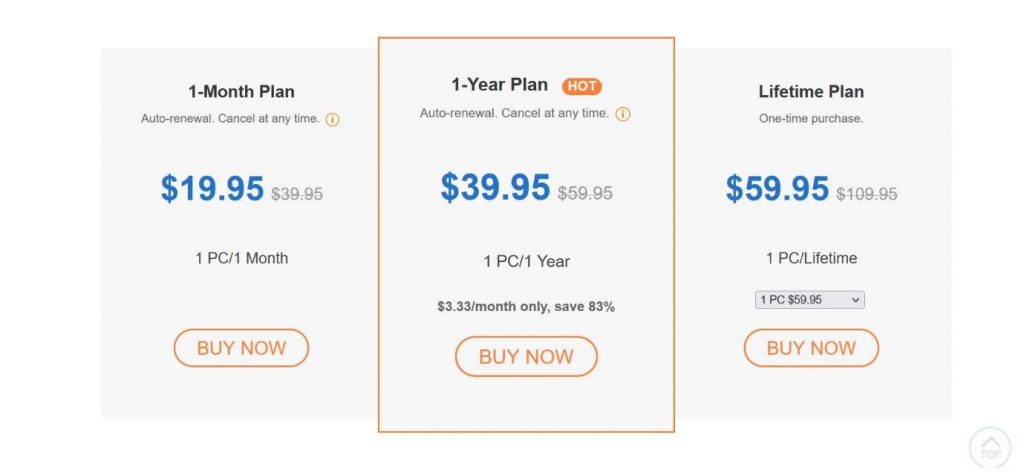The image size is (1024, 472).
Task: Click the "$3.33/month only, save 83%" text
Action: 526,306
